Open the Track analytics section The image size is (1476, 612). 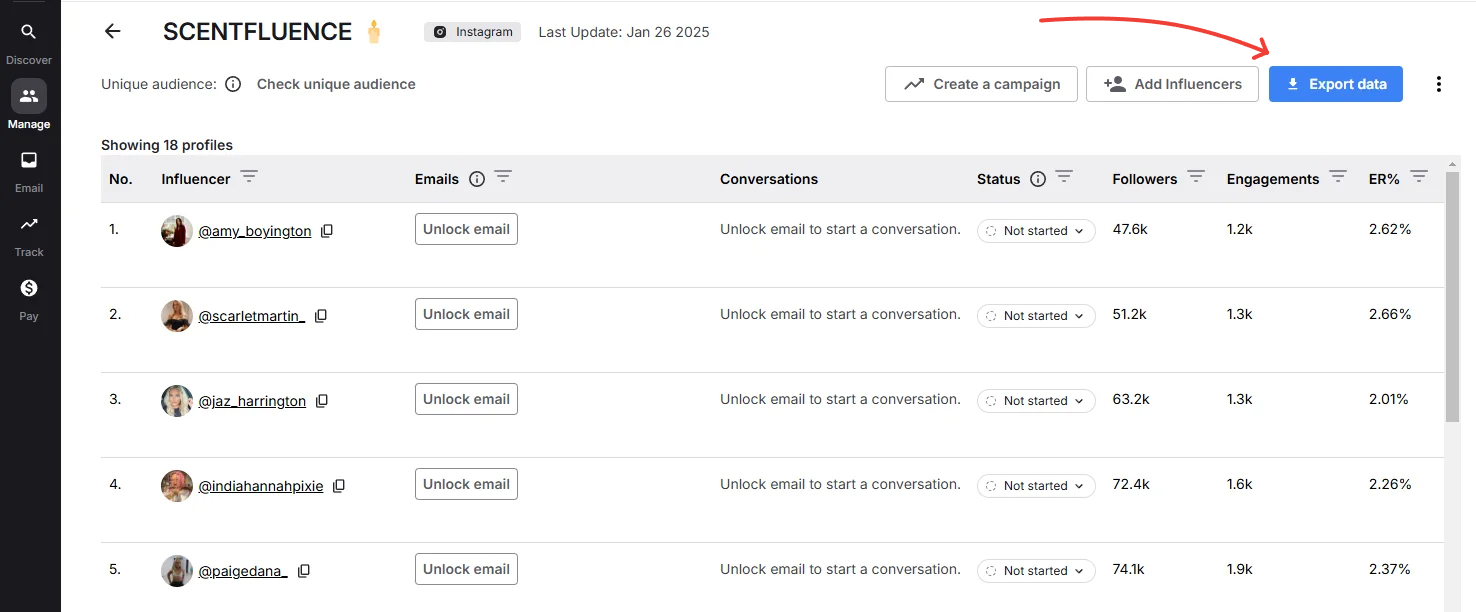point(29,235)
